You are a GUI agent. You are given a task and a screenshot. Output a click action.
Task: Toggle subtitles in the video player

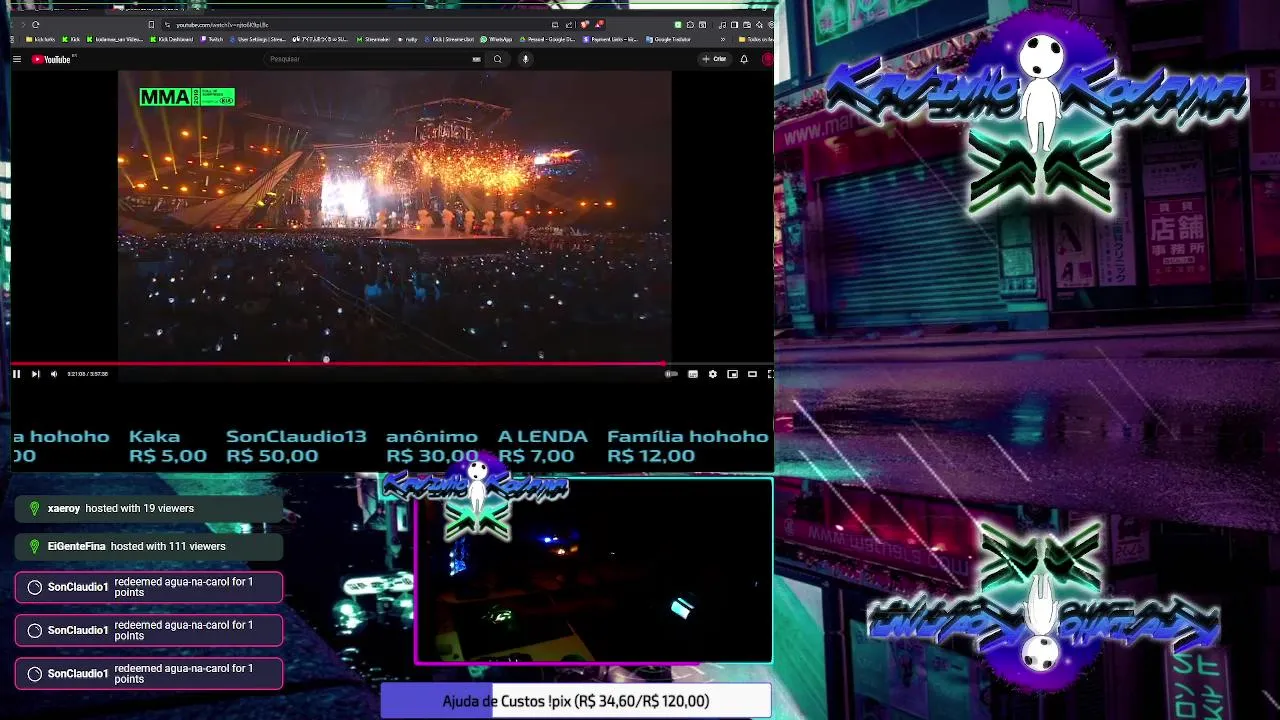click(x=693, y=374)
